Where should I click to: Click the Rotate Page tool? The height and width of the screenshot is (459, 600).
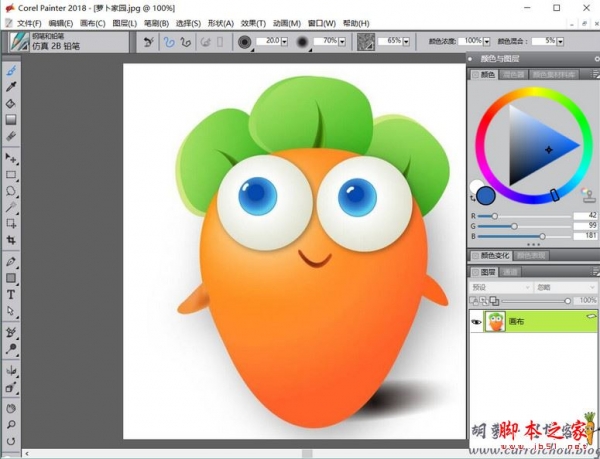click(x=12, y=440)
